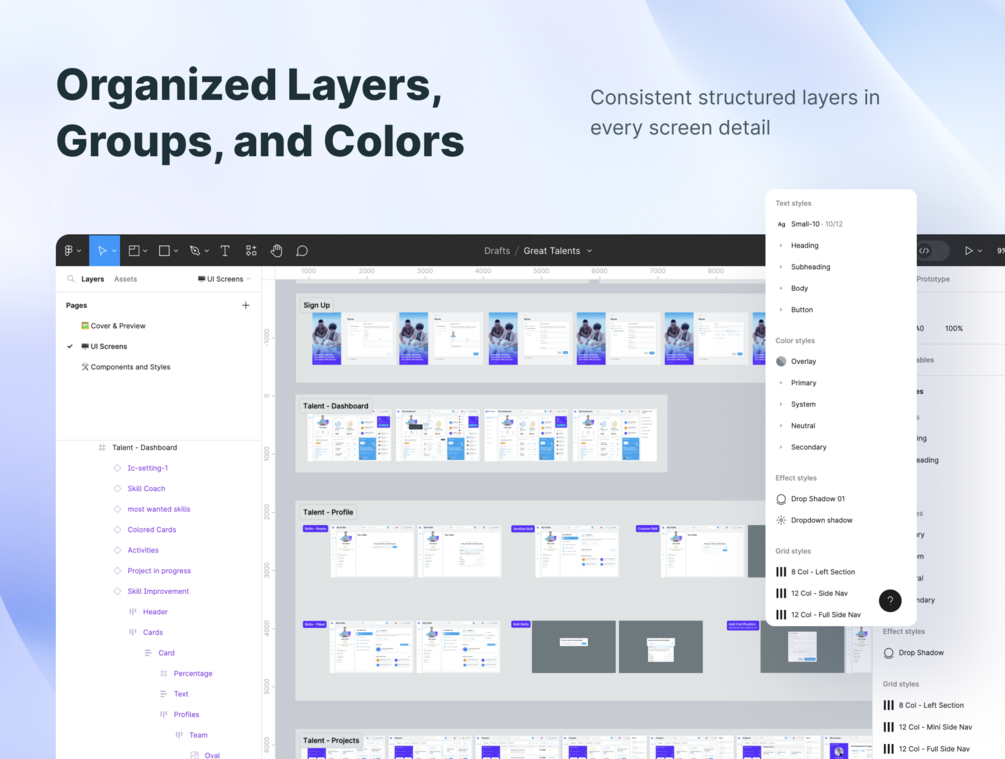1005x759 pixels.
Task: Switch to the Prototype tab
Action: coord(933,279)
